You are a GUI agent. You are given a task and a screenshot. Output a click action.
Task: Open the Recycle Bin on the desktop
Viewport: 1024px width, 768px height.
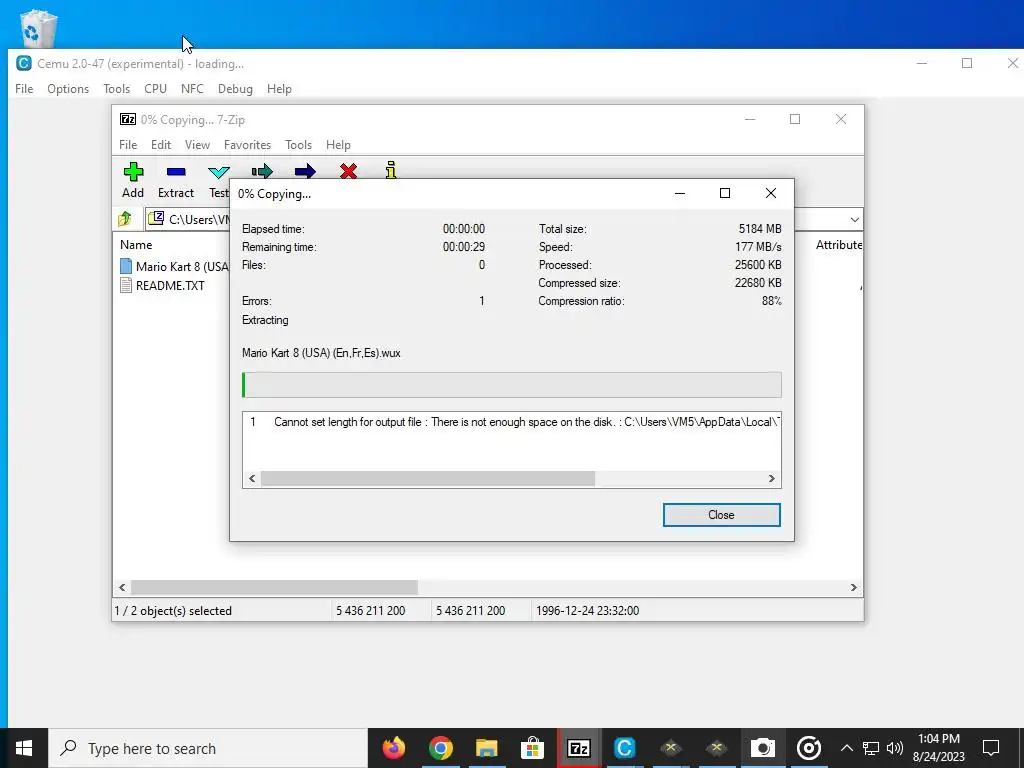click(x=39, y=27)
